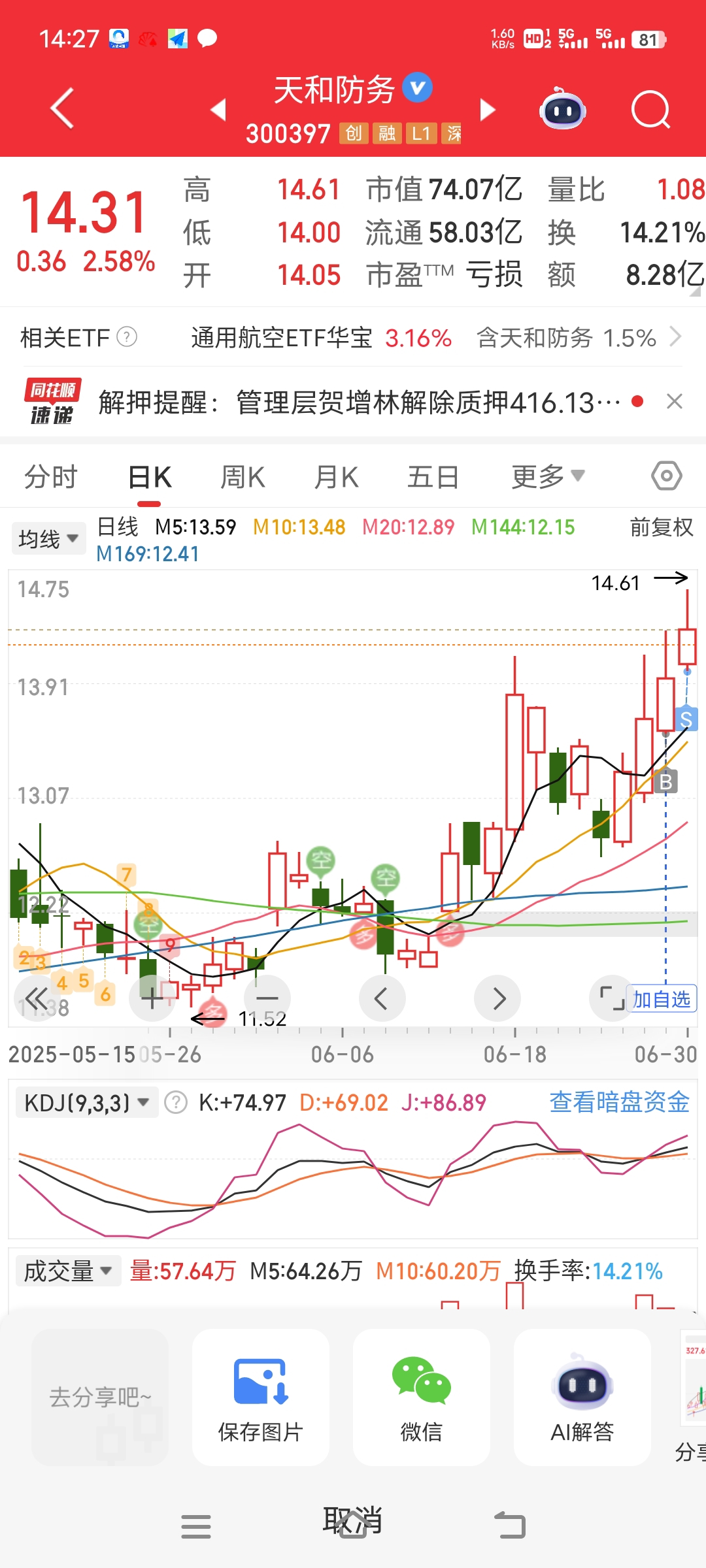Viewport: 706px width, 1568px height.
Task: Open the KDJ(9,3,3) indicator dropdown
Action: click(87, 1103)
